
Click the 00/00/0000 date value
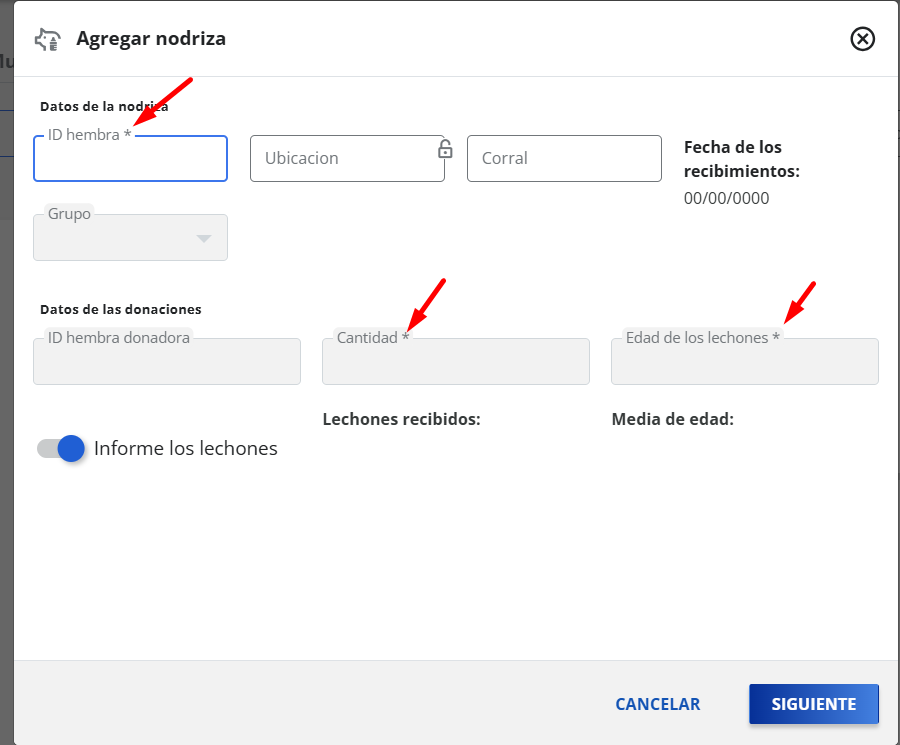(x=726, y=198)
